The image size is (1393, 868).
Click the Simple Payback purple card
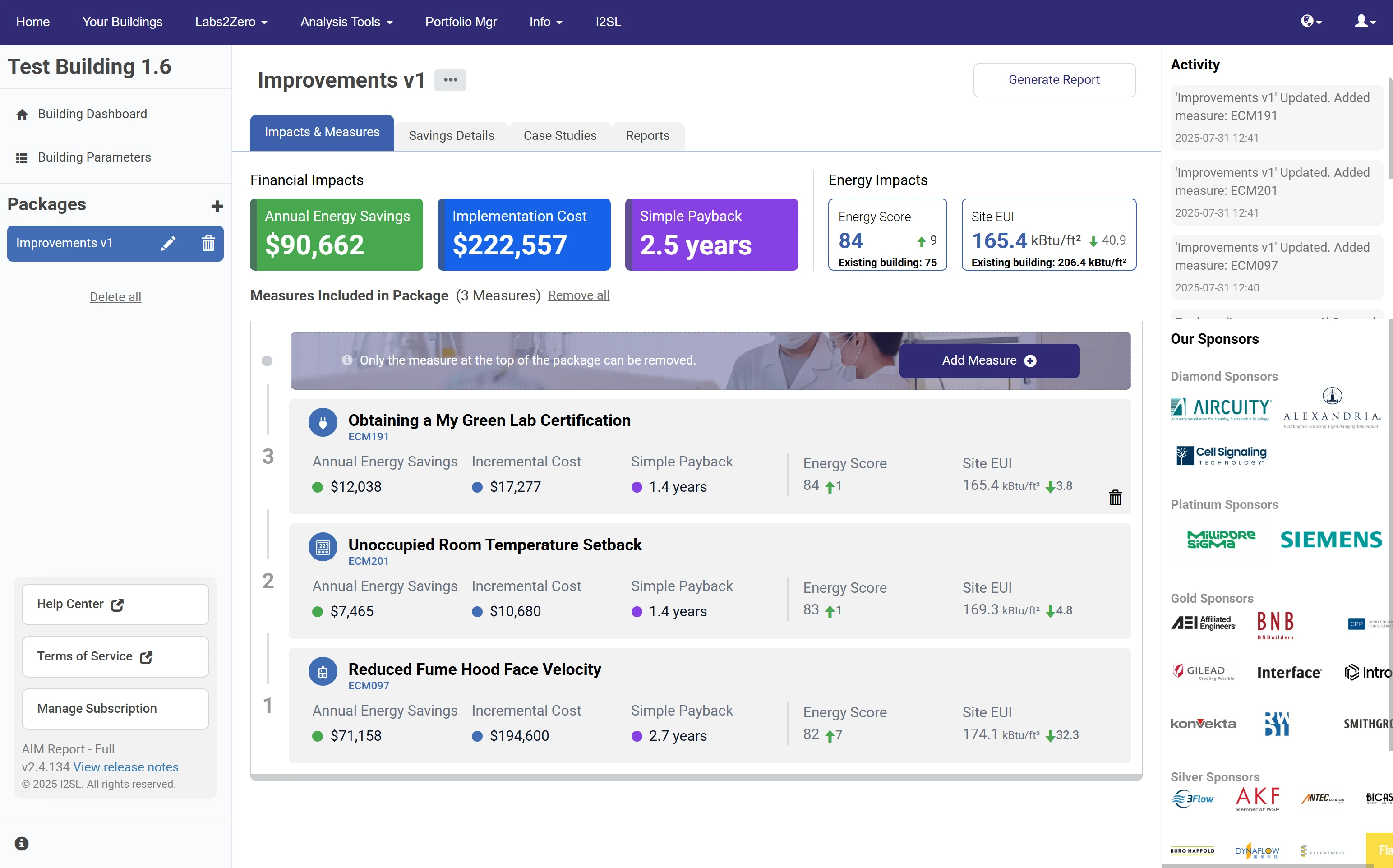[712, 234]
